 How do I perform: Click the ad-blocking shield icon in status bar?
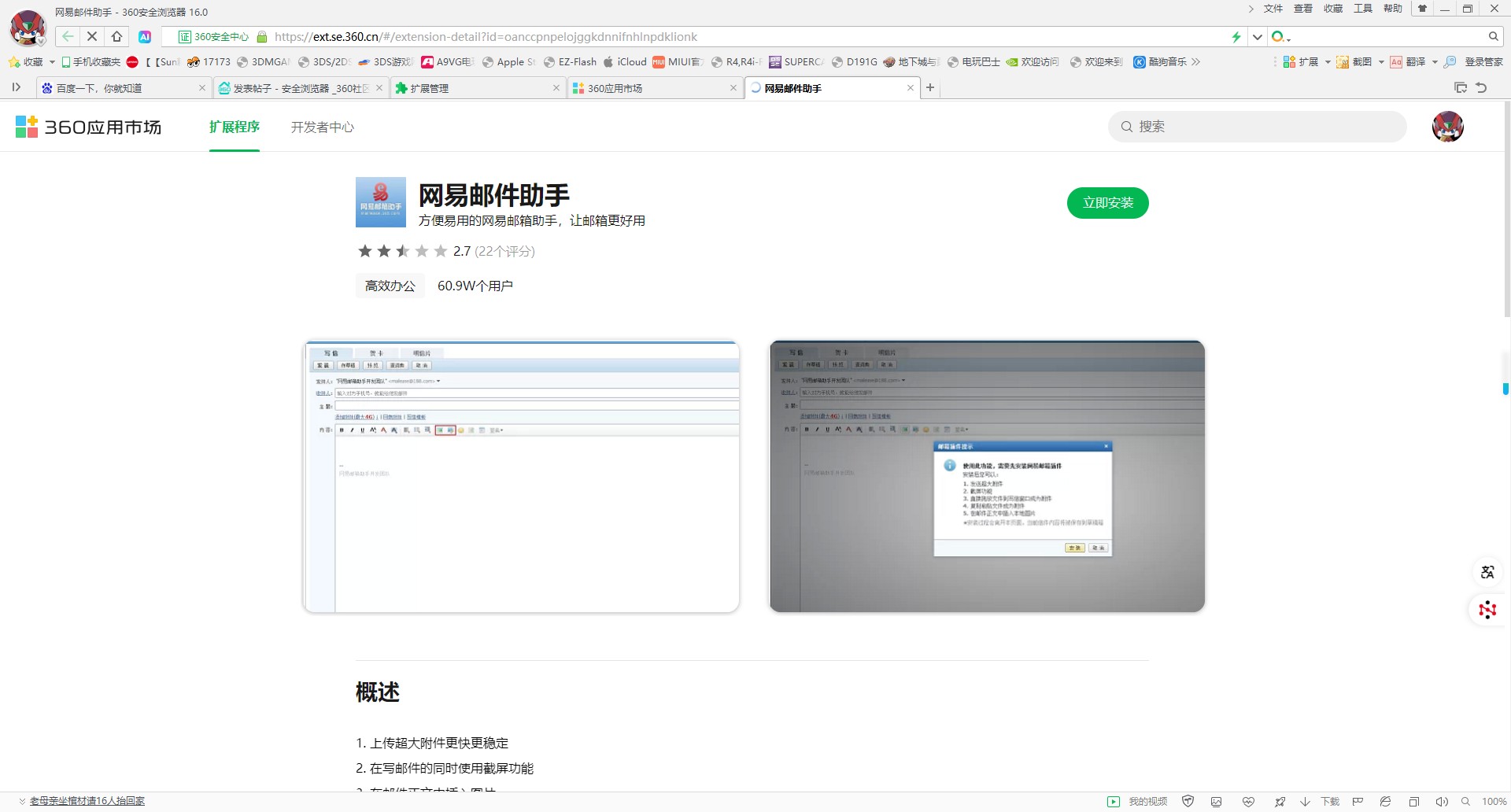pos(1188,801)
